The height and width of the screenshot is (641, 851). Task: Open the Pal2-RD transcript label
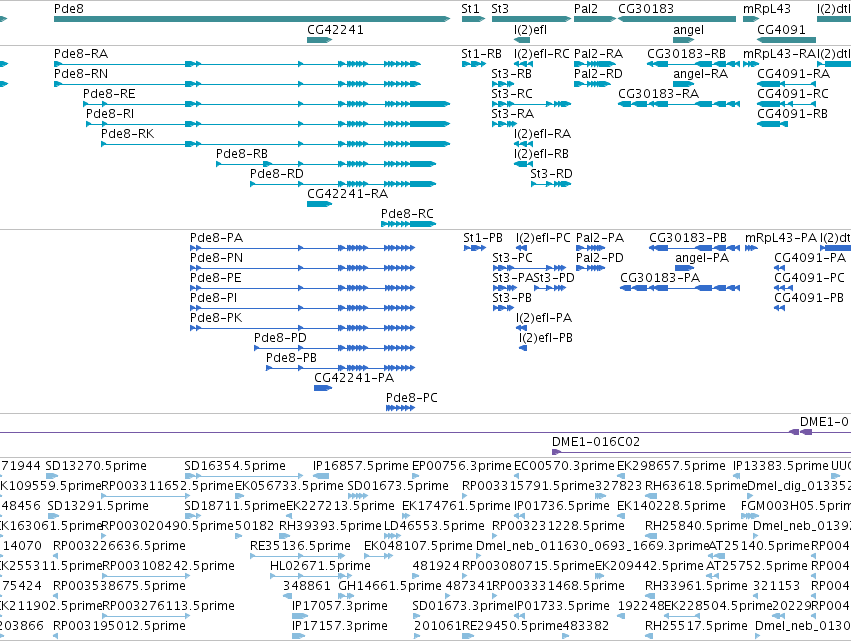(x=599, y=74)
